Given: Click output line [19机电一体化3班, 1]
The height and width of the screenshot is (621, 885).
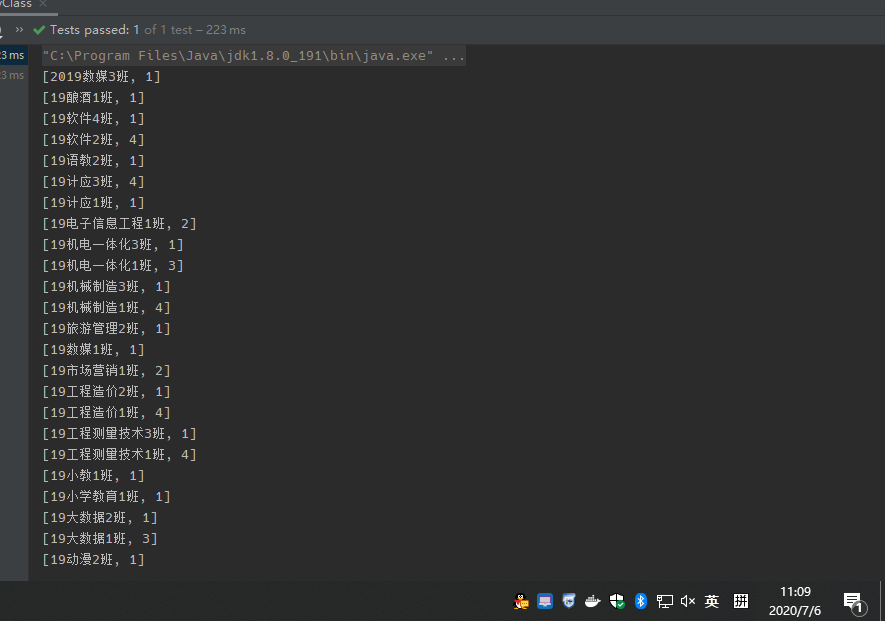Looking at the screenshot, I should pos(113,244).
